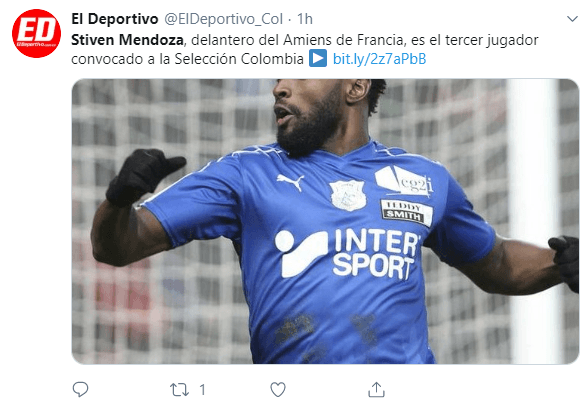The width and height of the screenshot is (588, 409).
Task: Click the bold Stiven Mendoza text
Action: click(x=128, y=40)
